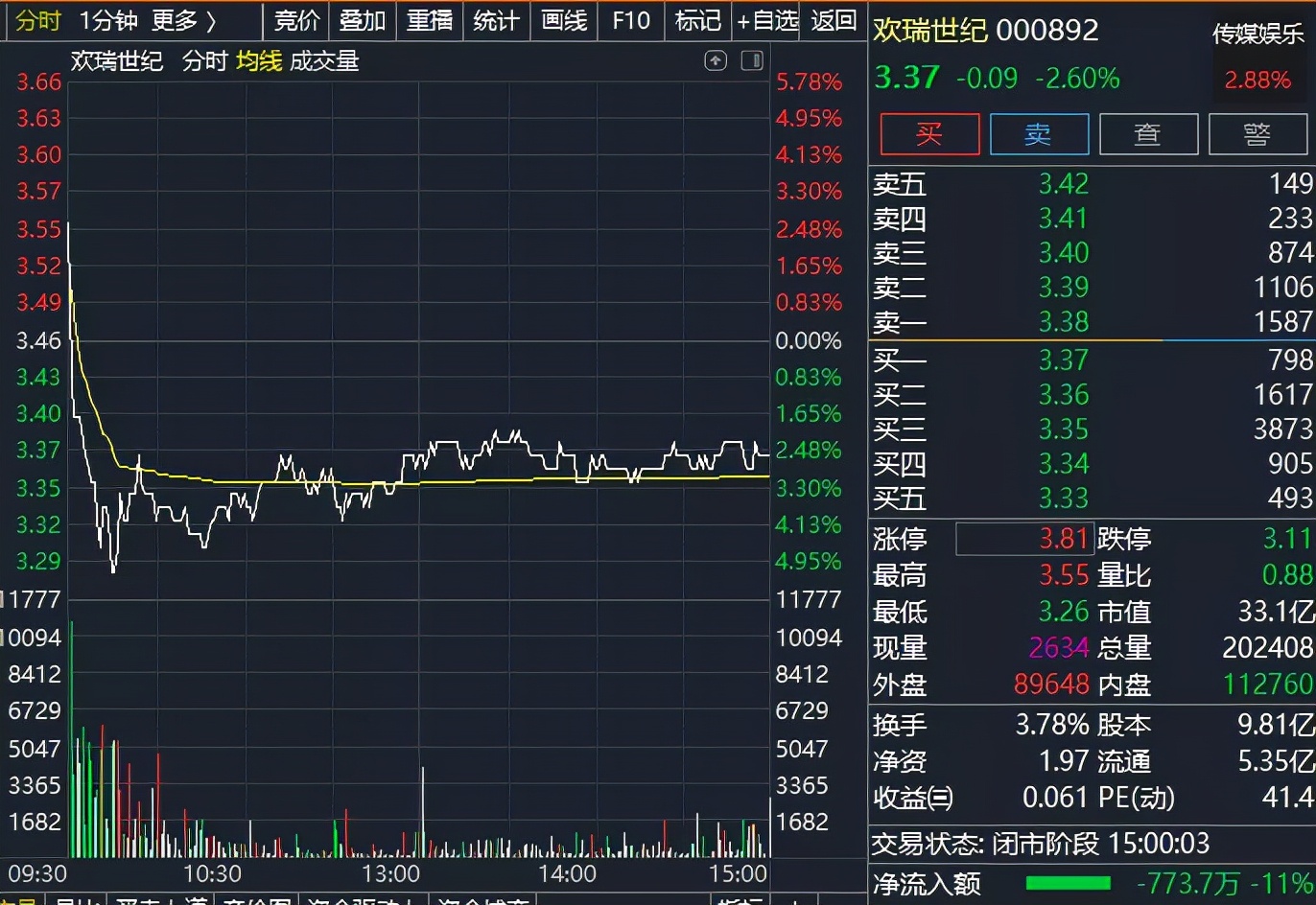Click the 叠加 overlay tool
This screenshot has height=905, width=1316.
point(363,20)
